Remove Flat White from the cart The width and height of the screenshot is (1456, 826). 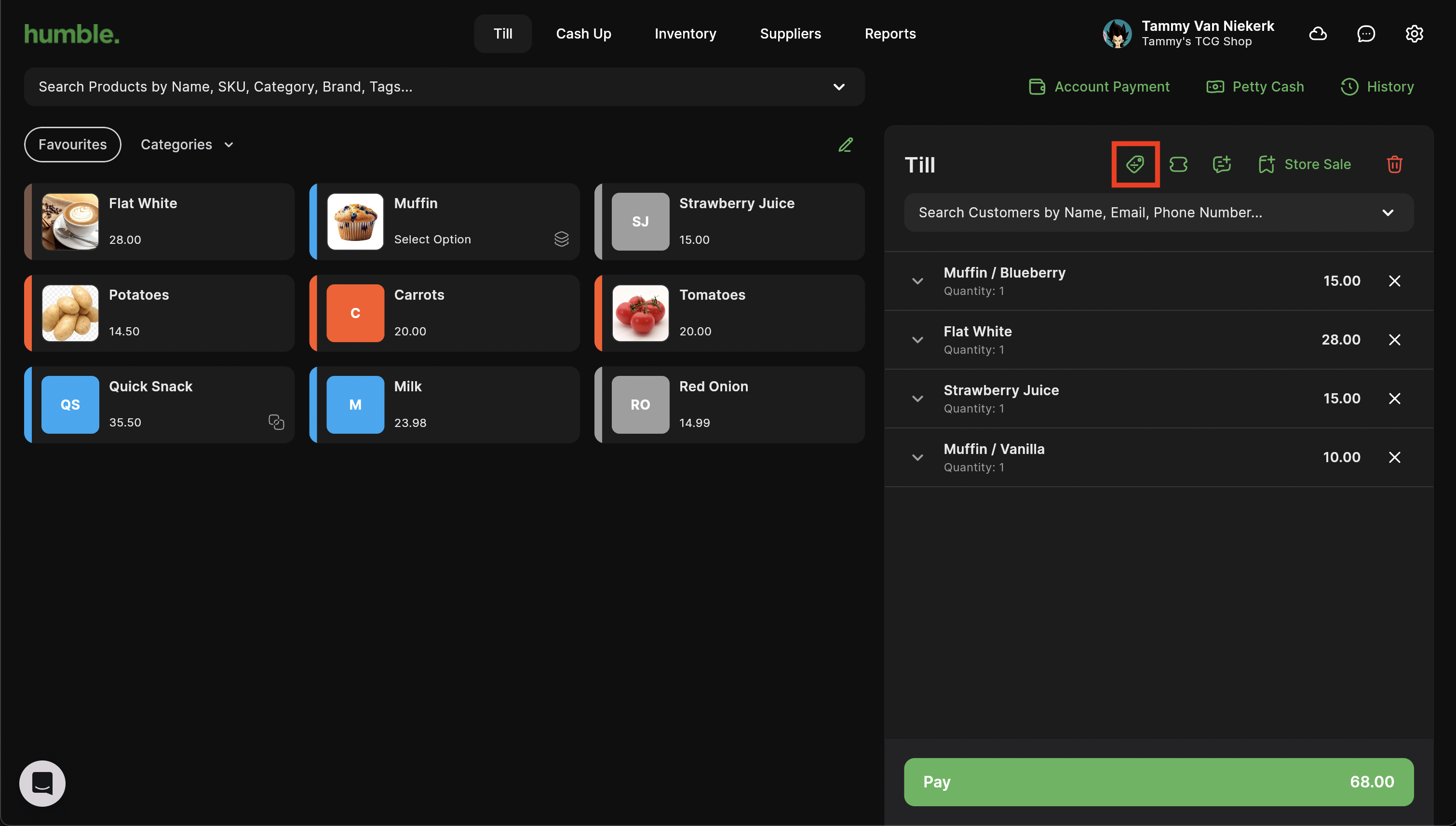pos(1394,340)
